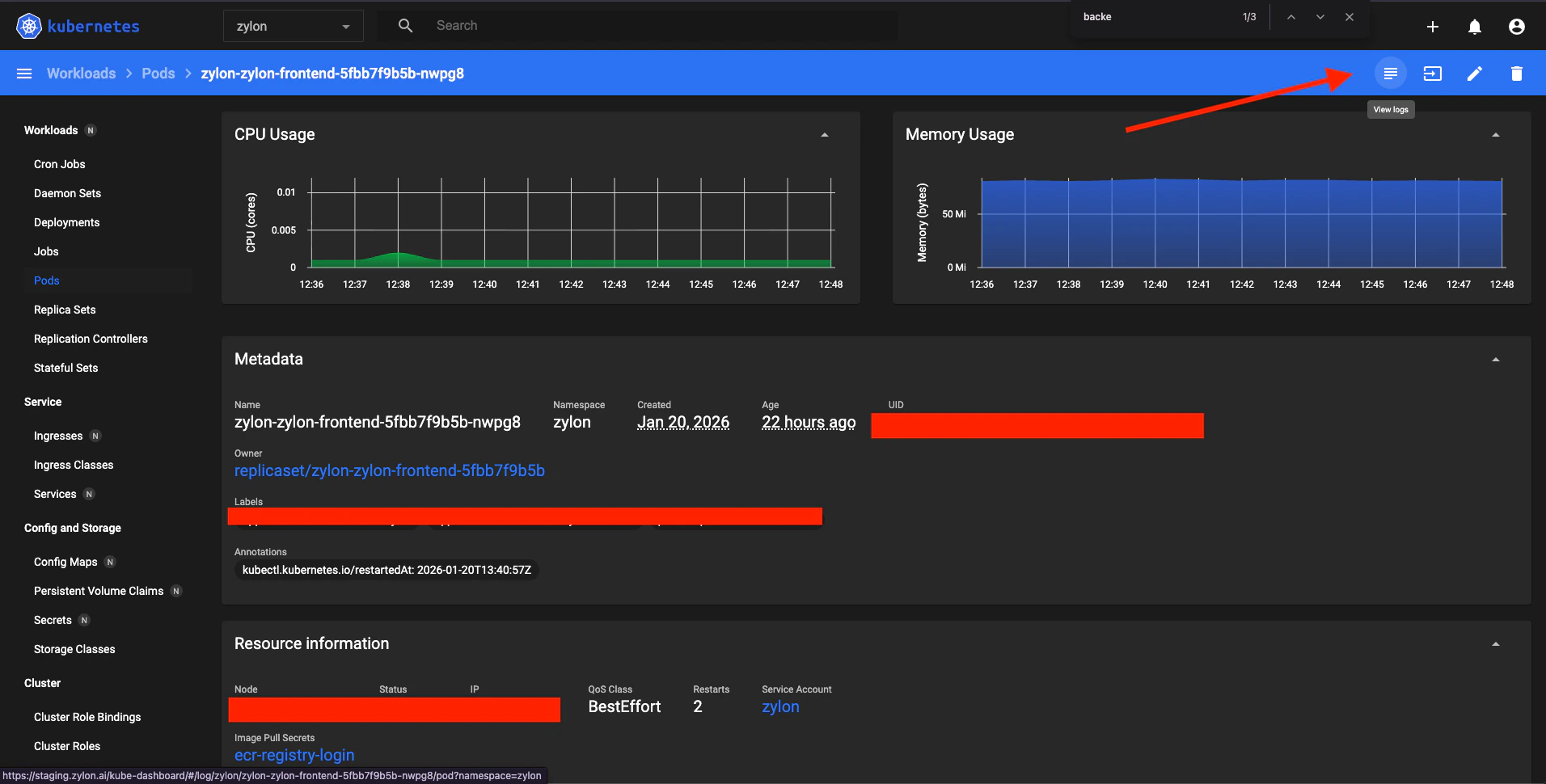The height and width of the screenshot is (784, 1546).
Task: Close the browser find bar
Action: coord(1350,17)
